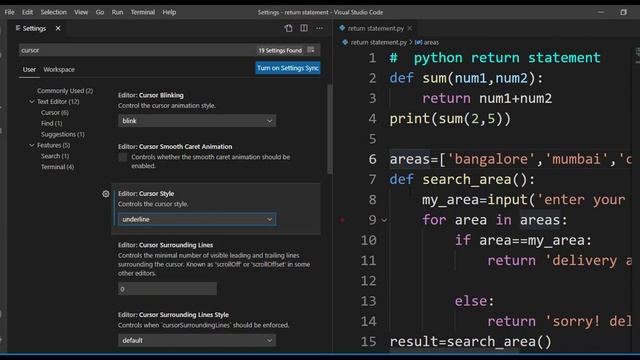Select return statement.py editor tab
The height and width of the screenshot is (360, 640).
coord(376,28)
